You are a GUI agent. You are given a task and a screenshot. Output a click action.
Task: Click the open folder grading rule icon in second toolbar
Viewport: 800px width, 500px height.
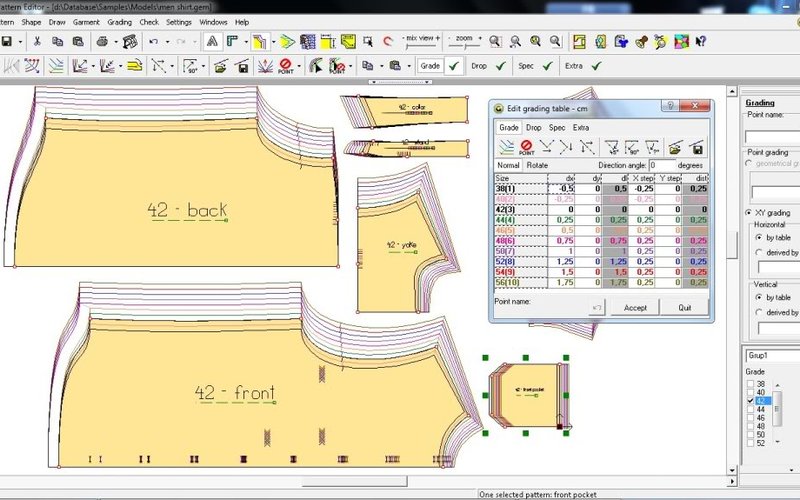coord(220,66)
